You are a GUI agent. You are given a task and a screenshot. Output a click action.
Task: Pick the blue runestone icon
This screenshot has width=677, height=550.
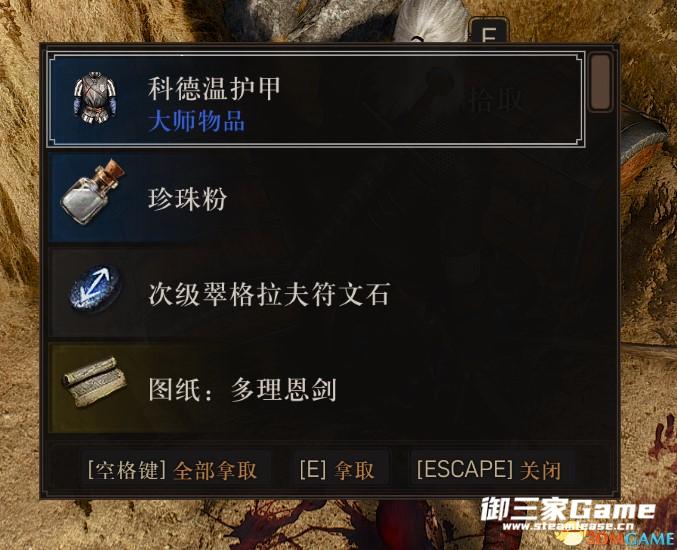(95, 288)
